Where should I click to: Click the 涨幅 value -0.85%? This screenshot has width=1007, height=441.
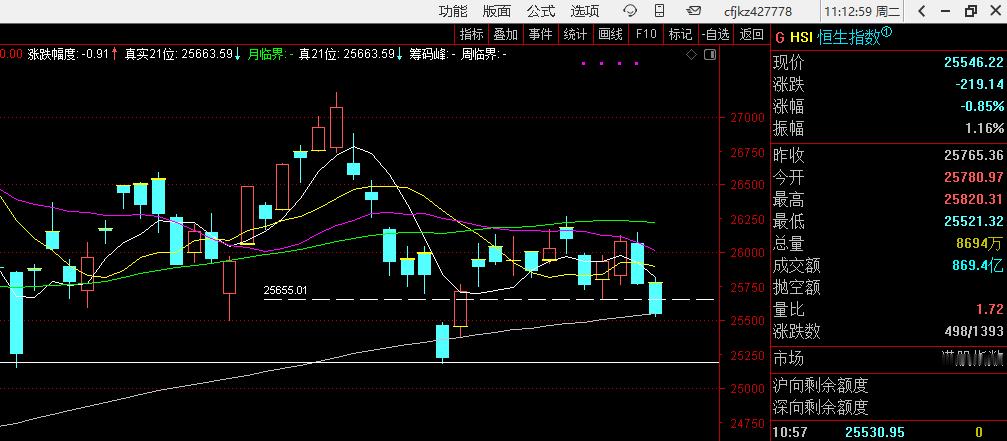tap(983, 106)
